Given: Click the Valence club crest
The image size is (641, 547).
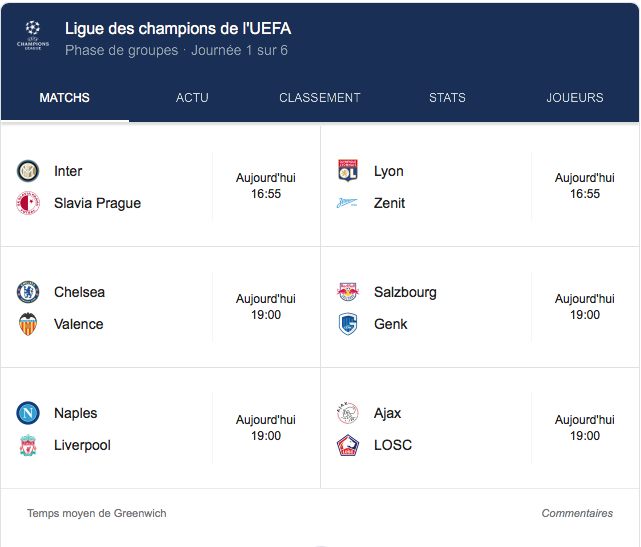Looking at the screenshot, I should [28, 324].
